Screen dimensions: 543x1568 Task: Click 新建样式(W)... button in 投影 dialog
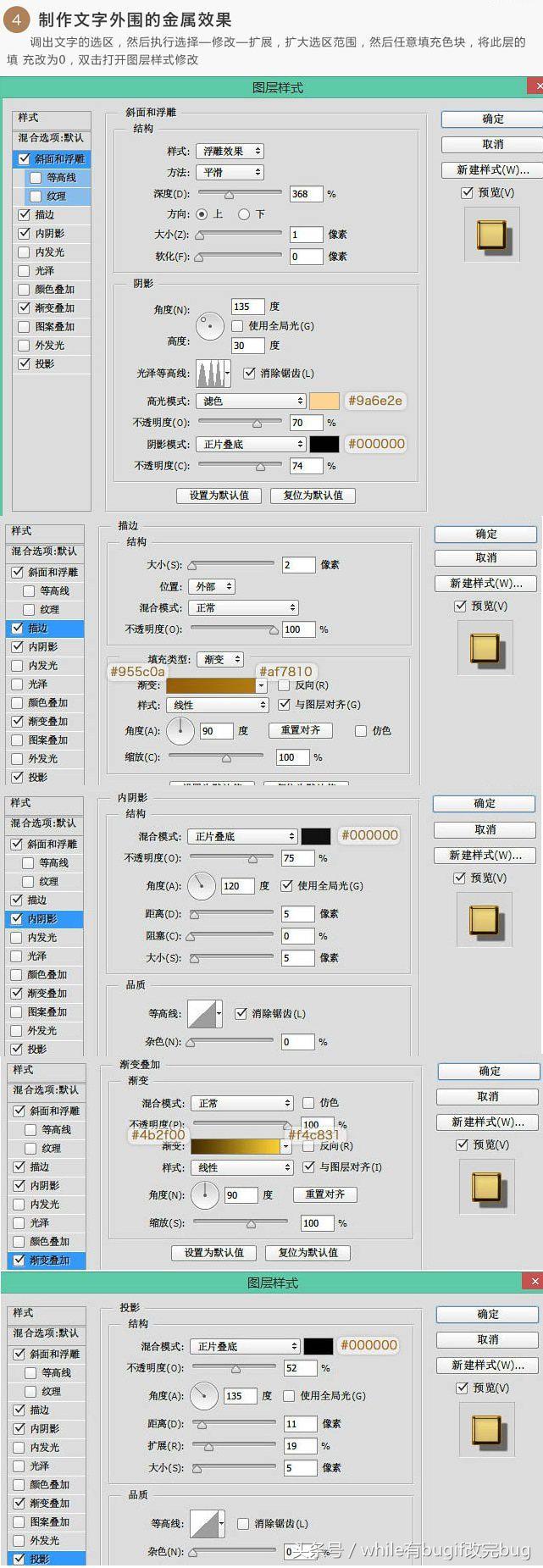(487, 1365)
